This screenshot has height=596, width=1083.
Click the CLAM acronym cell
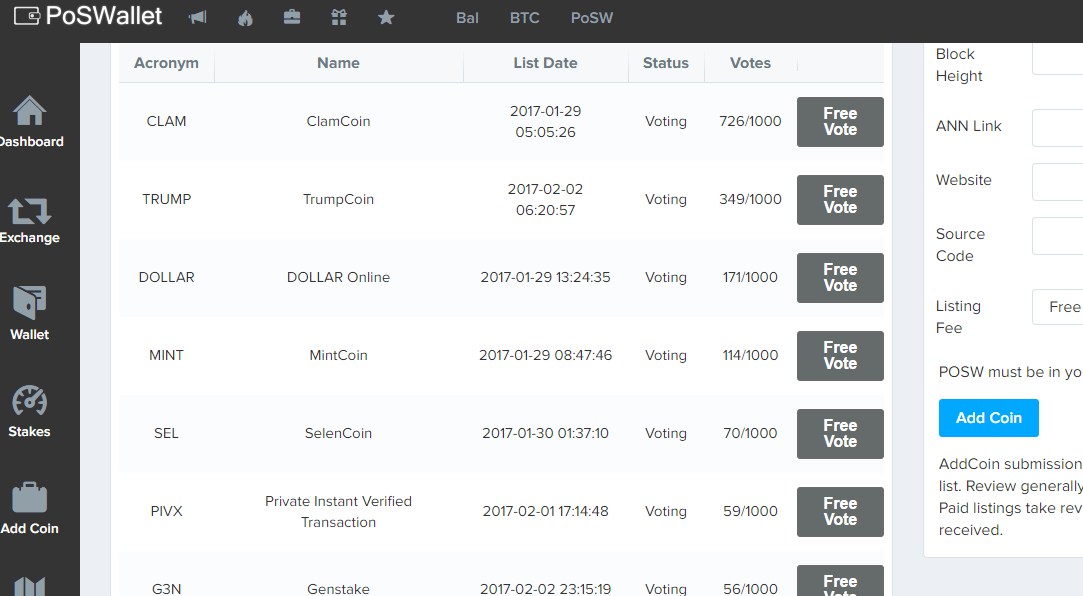tap(166, 122)
